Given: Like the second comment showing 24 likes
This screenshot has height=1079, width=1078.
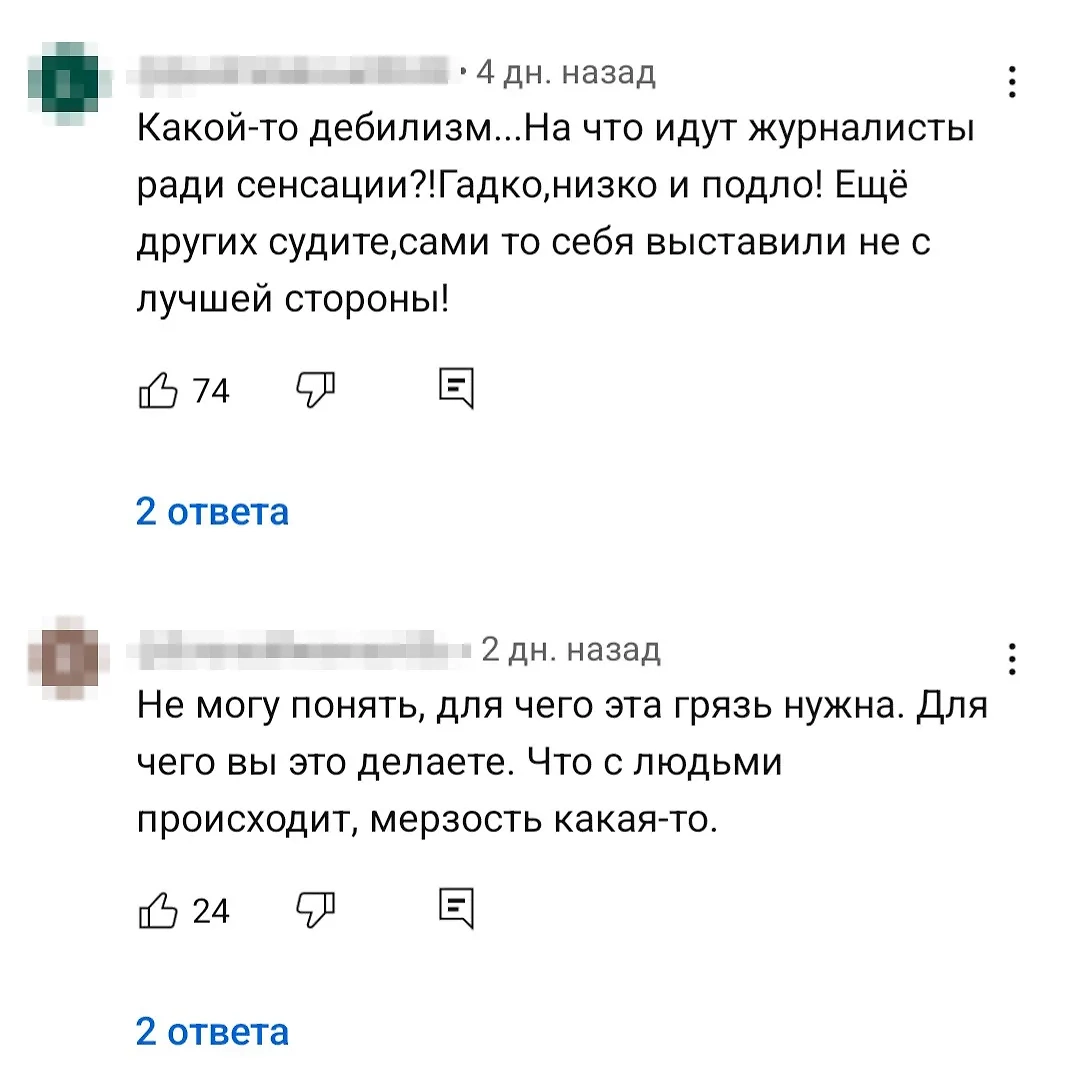Looking at the screenshot, I should (158, 910).
